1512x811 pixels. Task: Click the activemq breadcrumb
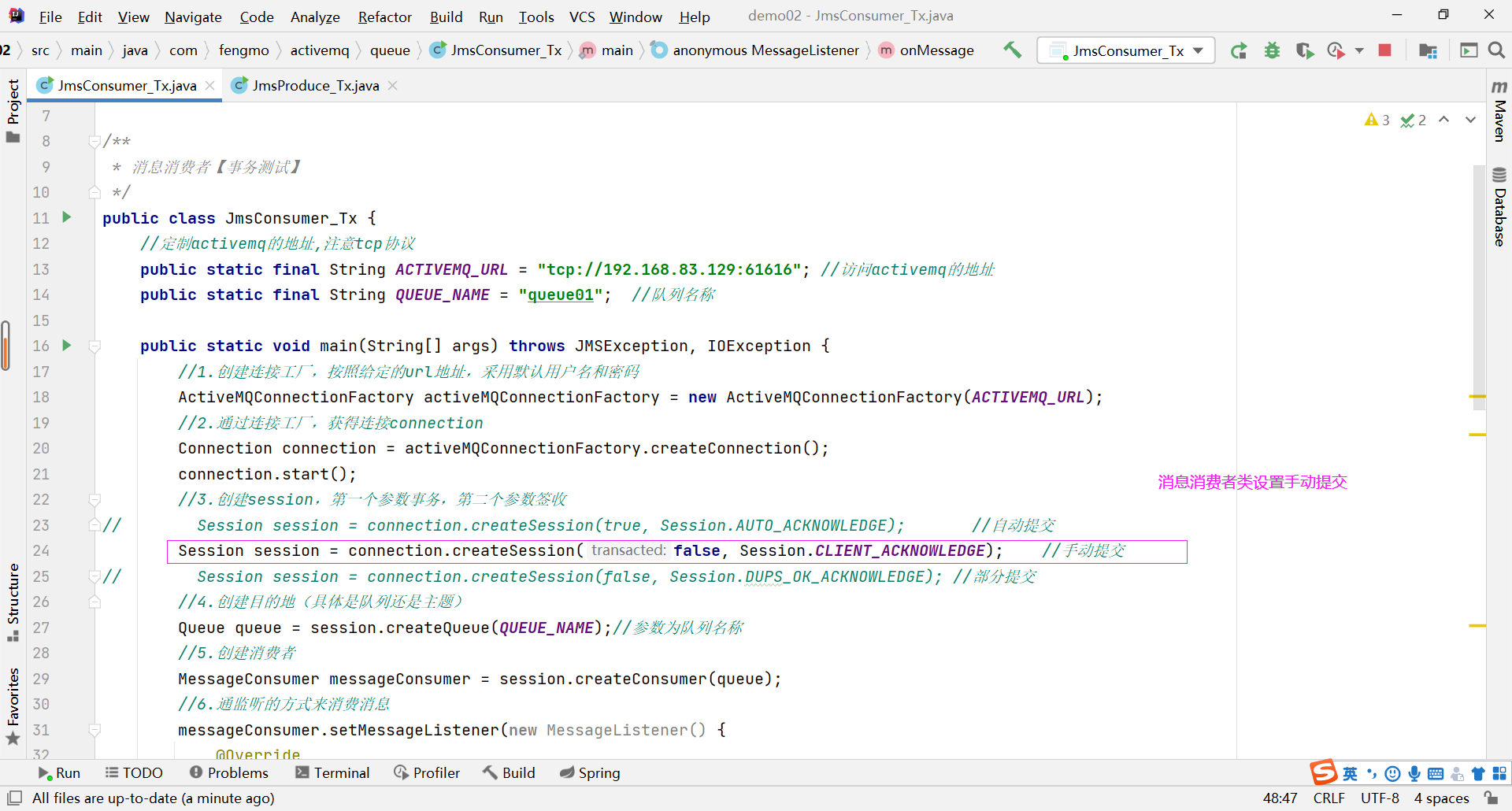pyautogui.click(x=319, y=50)
